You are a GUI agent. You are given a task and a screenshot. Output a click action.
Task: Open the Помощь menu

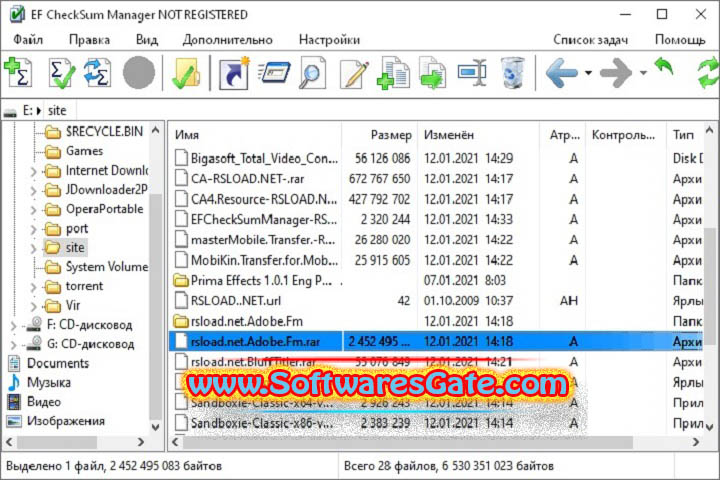pos(680,40)
